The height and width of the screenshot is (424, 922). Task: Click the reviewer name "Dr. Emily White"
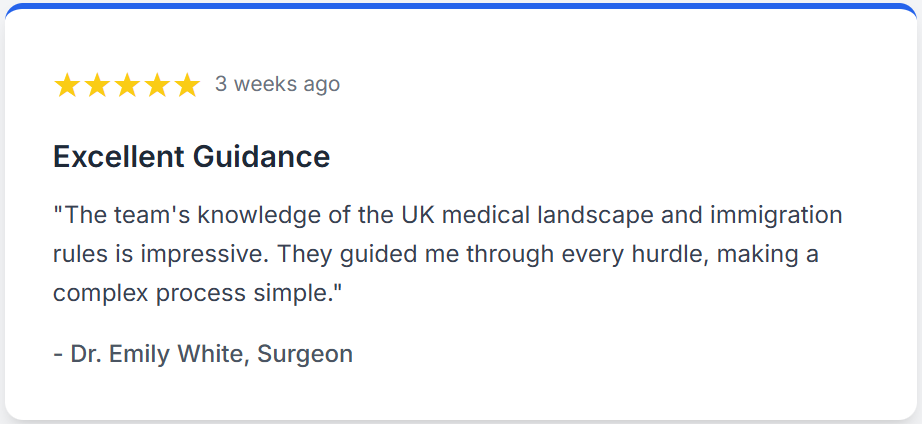(x=157, y=353)
